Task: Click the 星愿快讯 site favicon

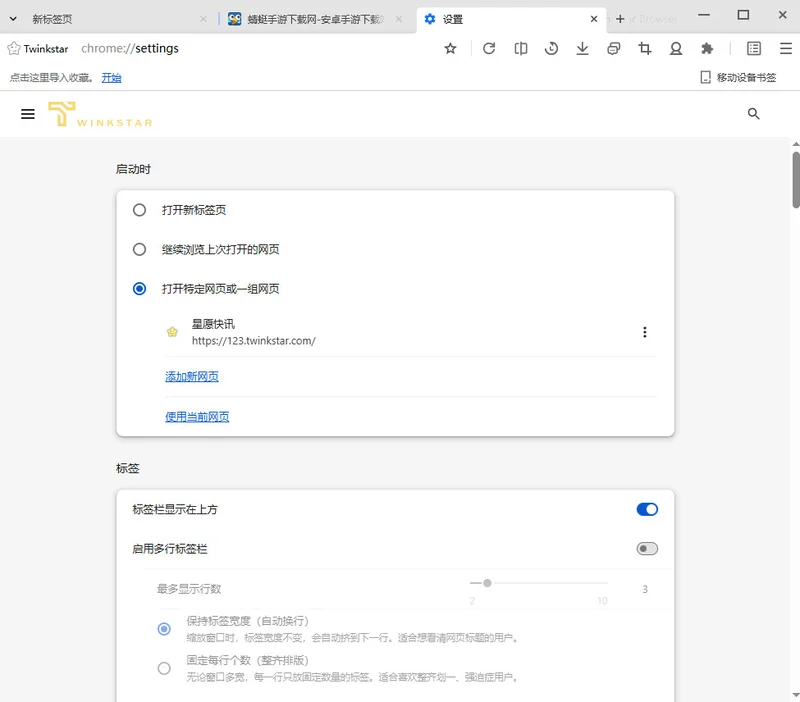Action: 172,332
